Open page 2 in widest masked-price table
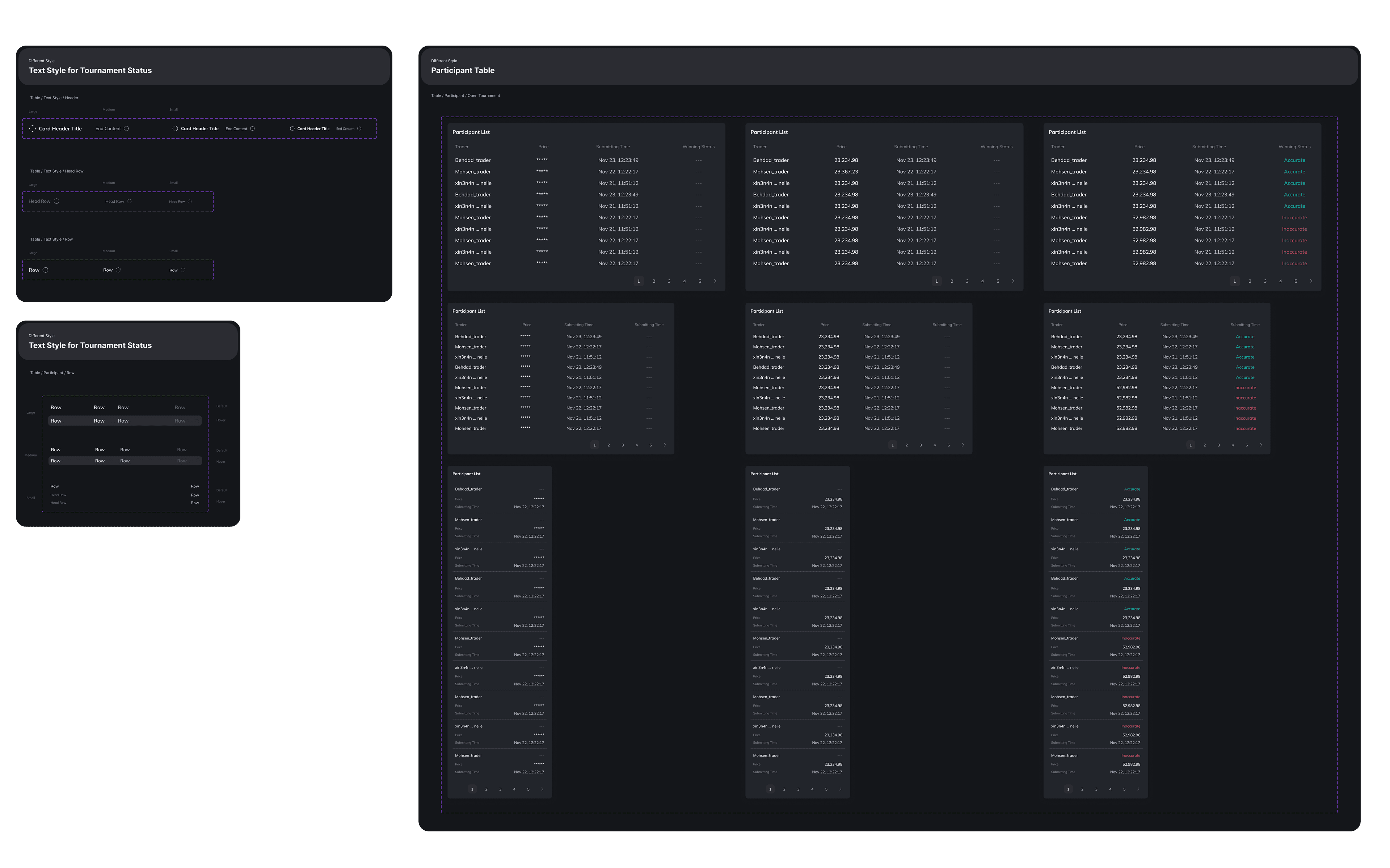Viewport: 1390px width, 868px height. [654, 281]
